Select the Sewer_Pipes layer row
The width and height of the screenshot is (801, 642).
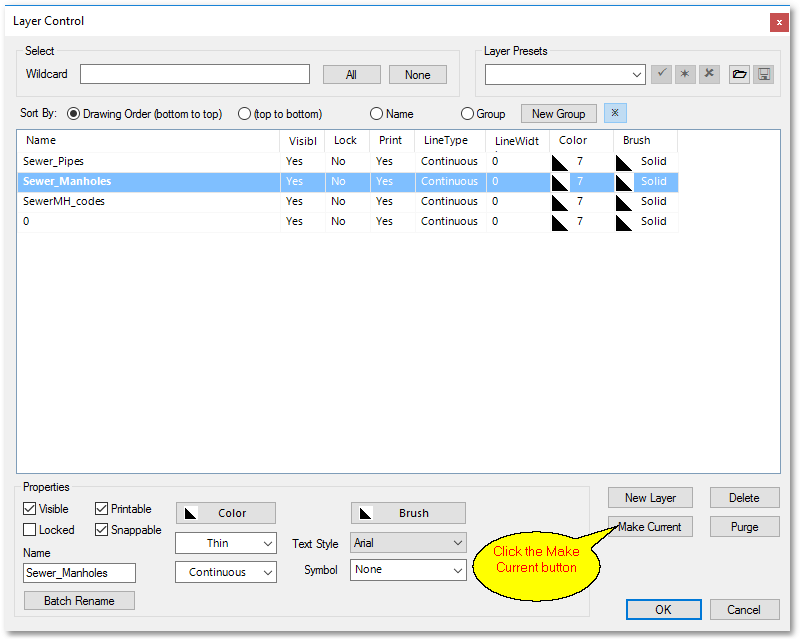(x=348, y=161)
